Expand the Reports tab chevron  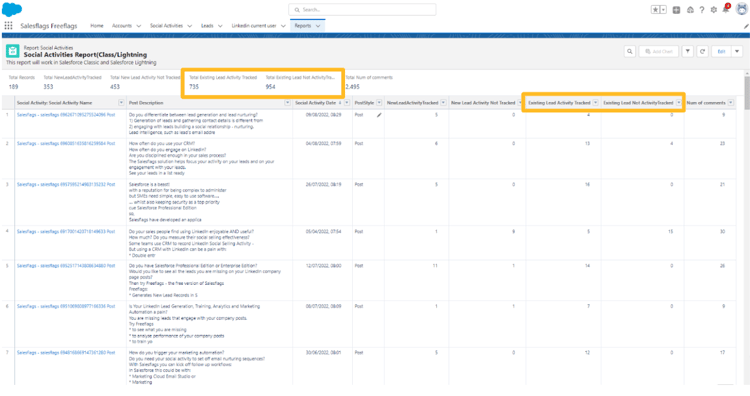(x=318, y=26)
